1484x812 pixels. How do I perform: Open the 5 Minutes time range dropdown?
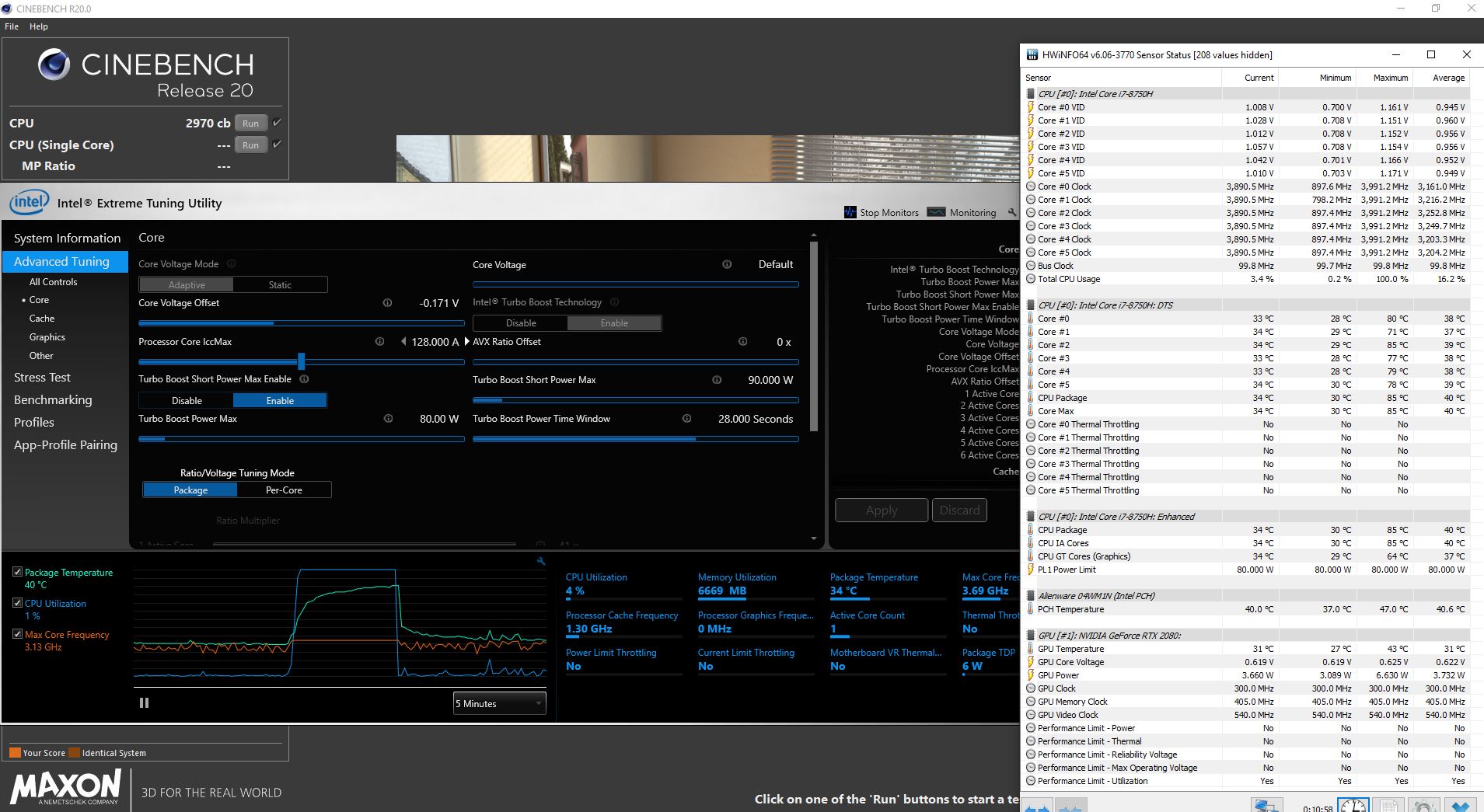pos(499,703)
